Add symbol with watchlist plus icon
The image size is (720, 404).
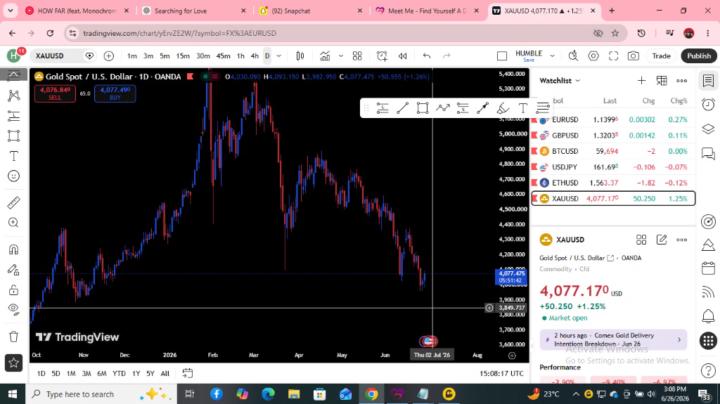pyautogui.click(x=641, y=81)
